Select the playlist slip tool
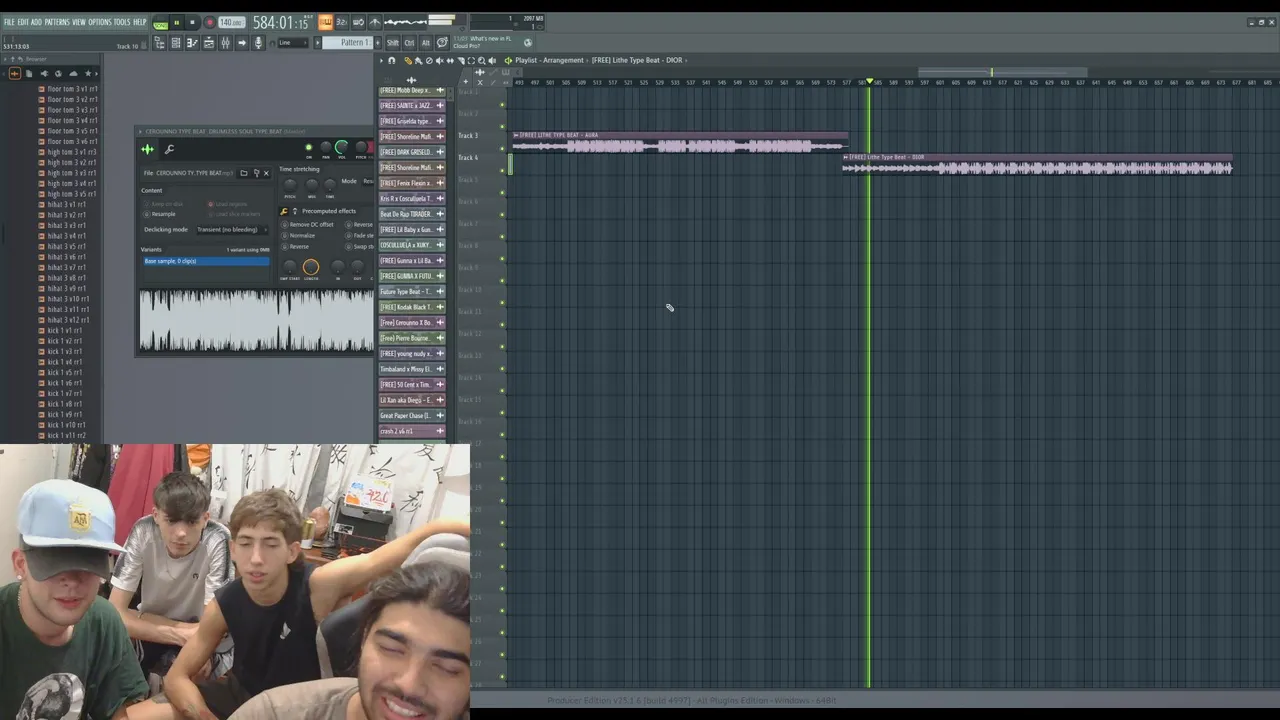This screenshot has width=1280, height=720. 450,60
